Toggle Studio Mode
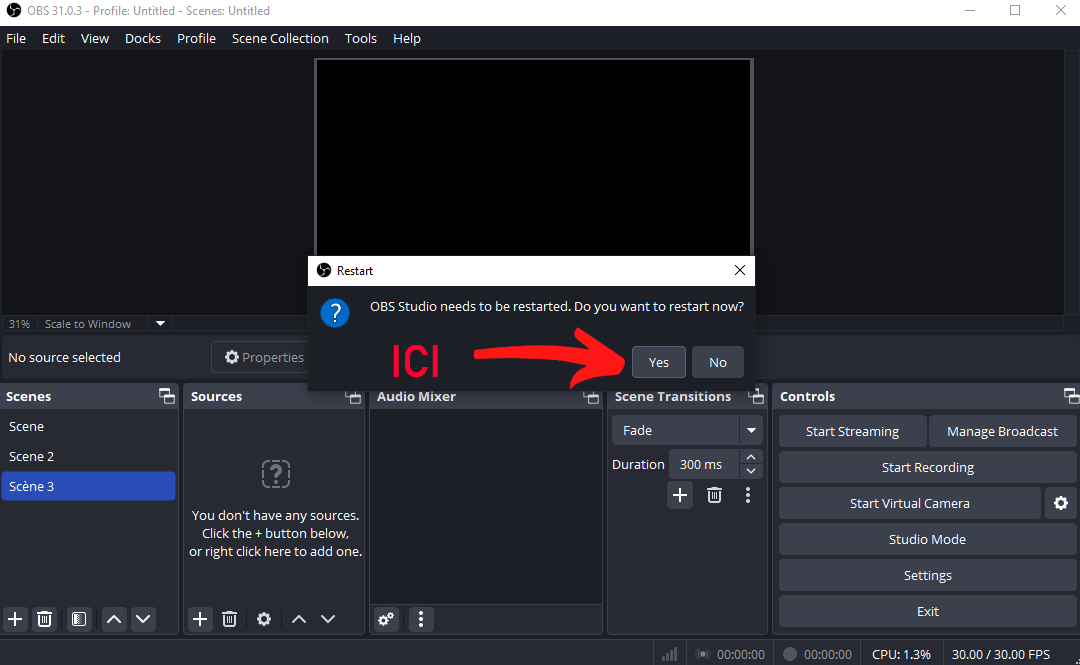Viewport: 1080px width, 665px height. (x=927, y=539)
